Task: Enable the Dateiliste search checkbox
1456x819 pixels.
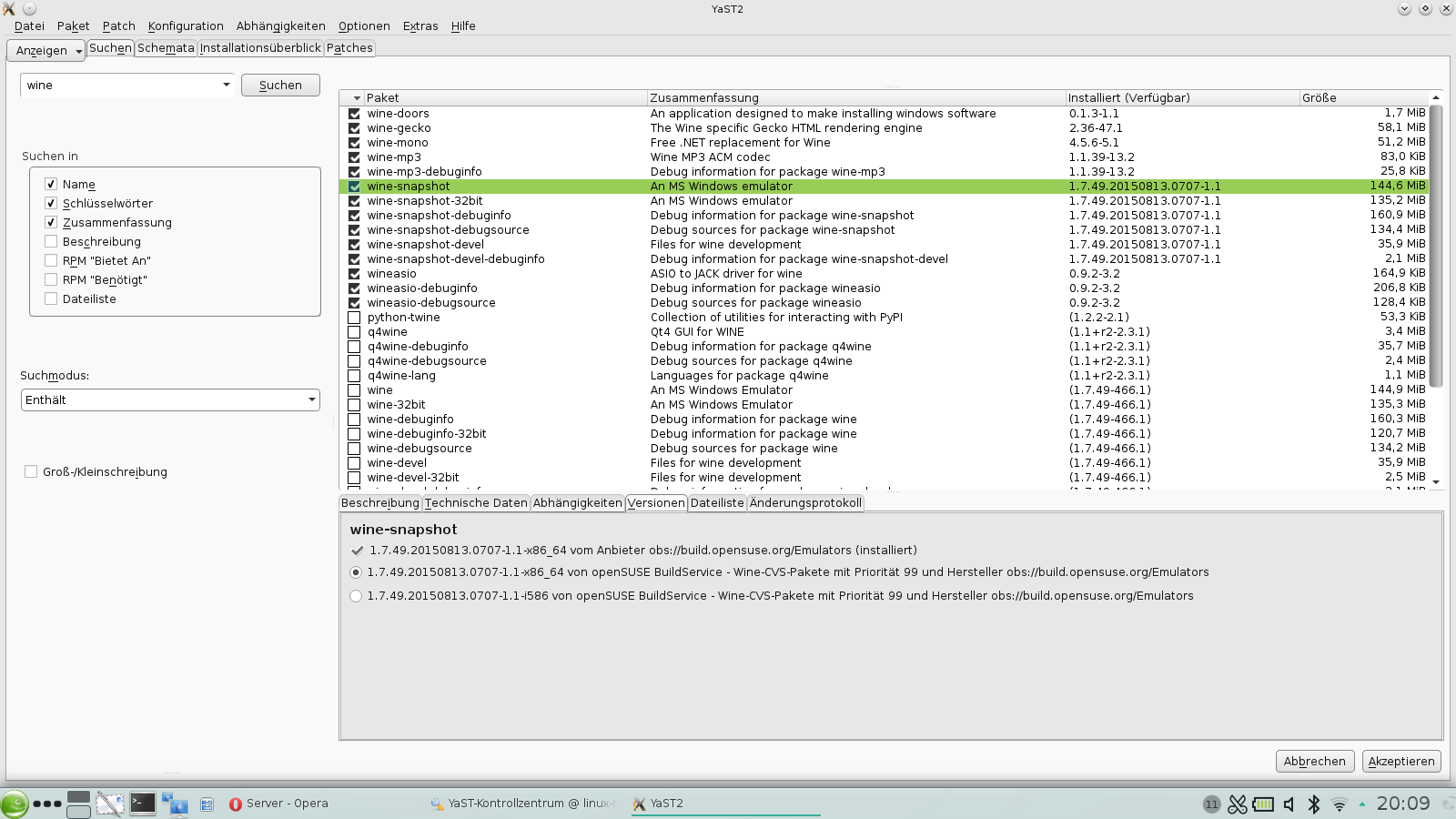Action: [x=51, y=298]
